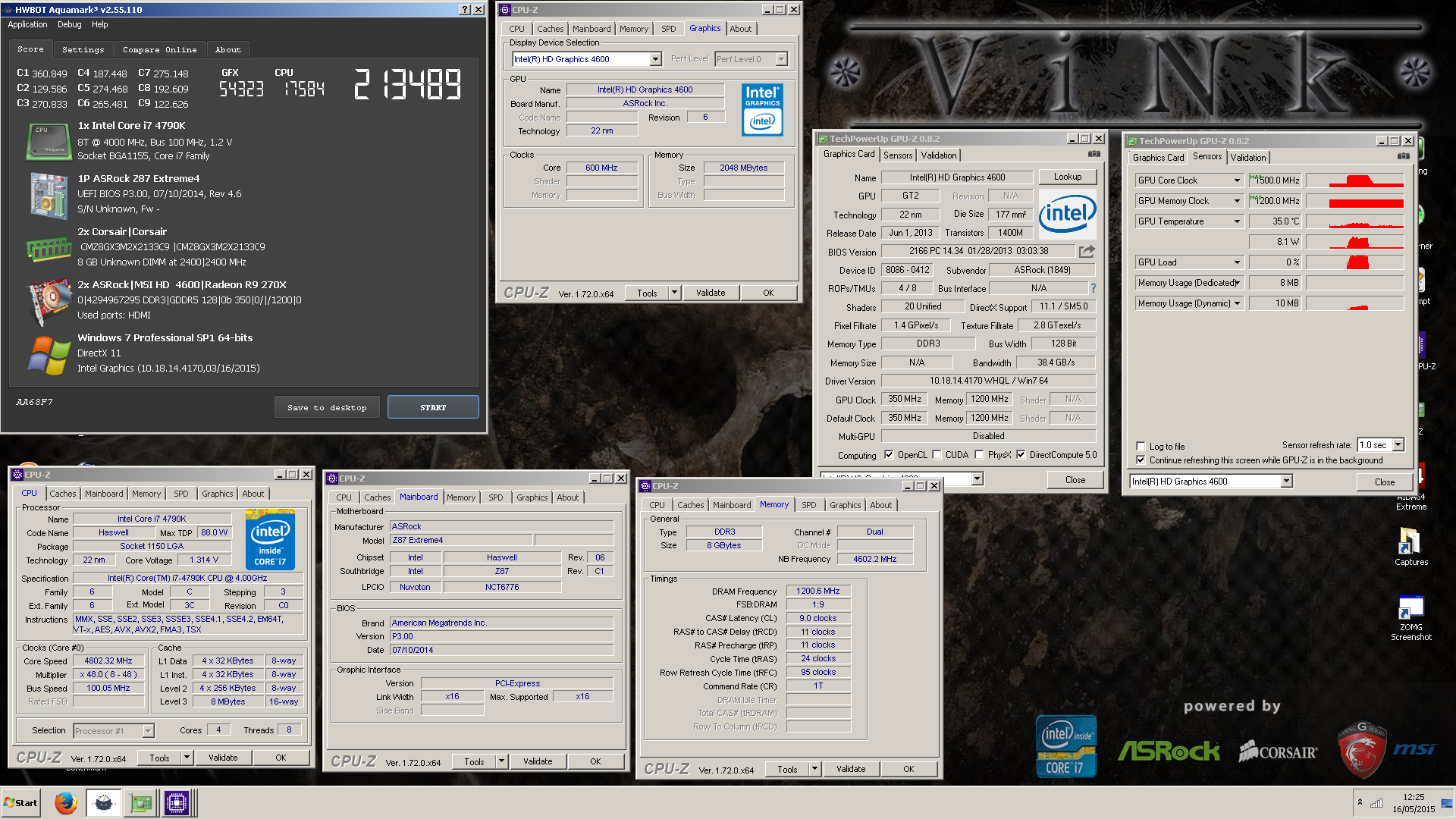Click the GPU Core Clock sensor graph
This screenshot has height=819, width=1456.
1354,180
